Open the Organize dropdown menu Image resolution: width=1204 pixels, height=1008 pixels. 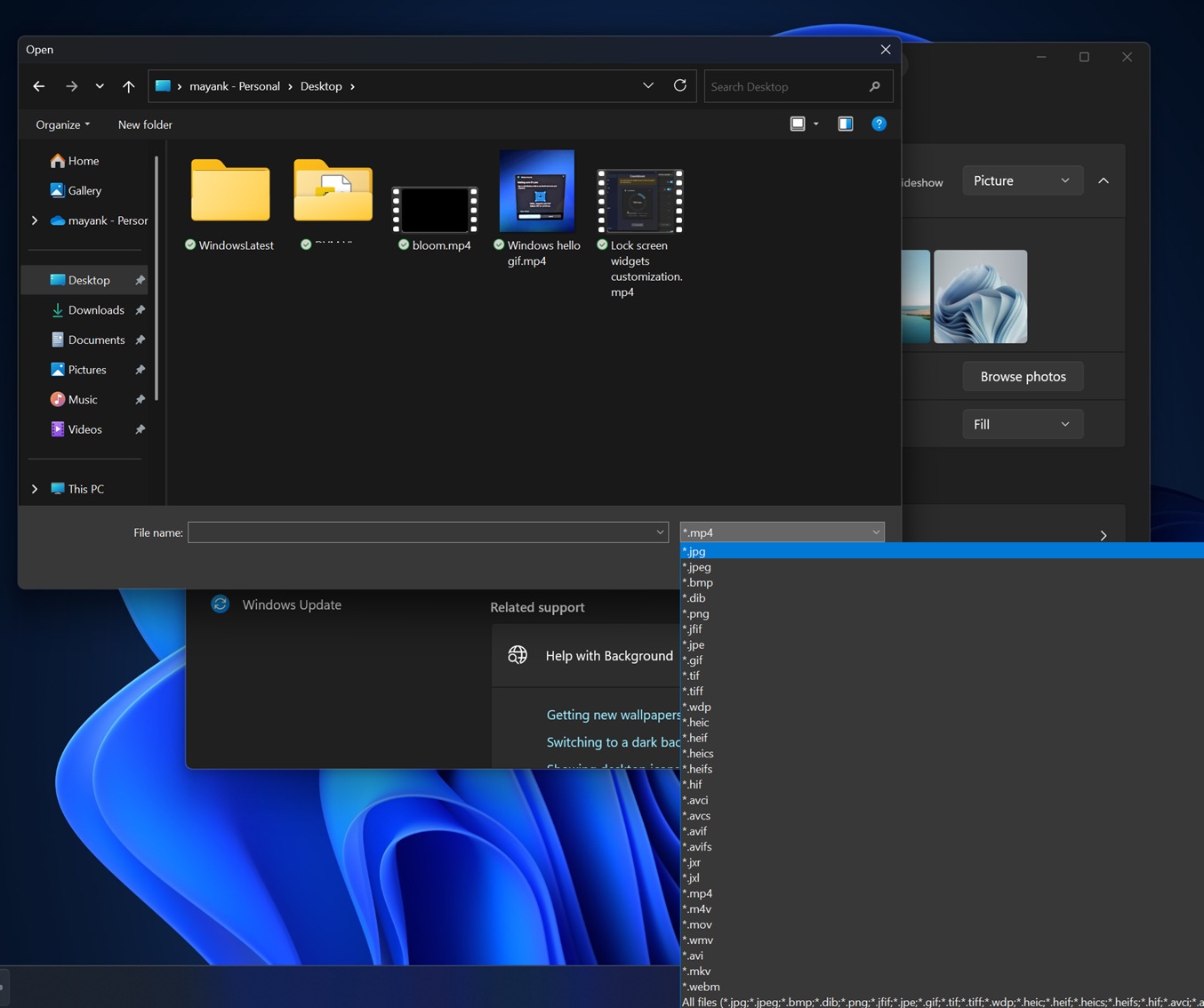tap(62, 124)
